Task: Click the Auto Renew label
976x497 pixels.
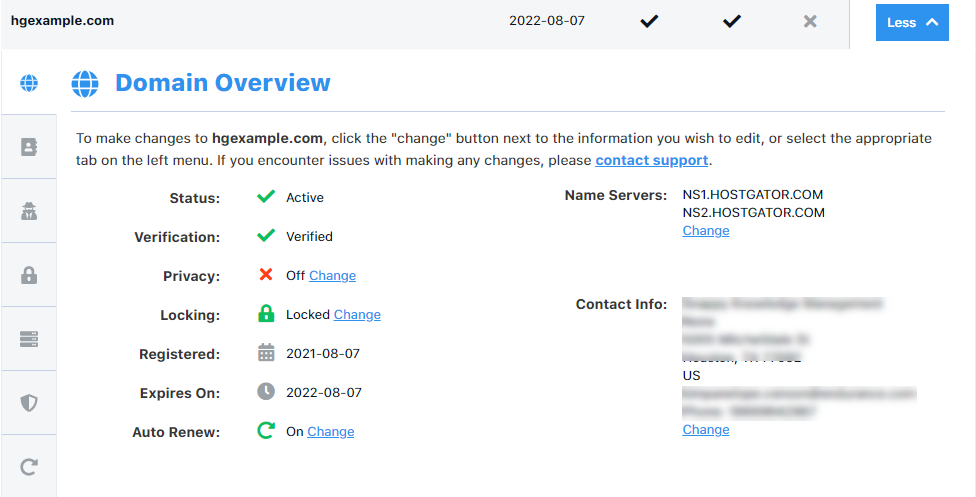Action: (176, 432)
